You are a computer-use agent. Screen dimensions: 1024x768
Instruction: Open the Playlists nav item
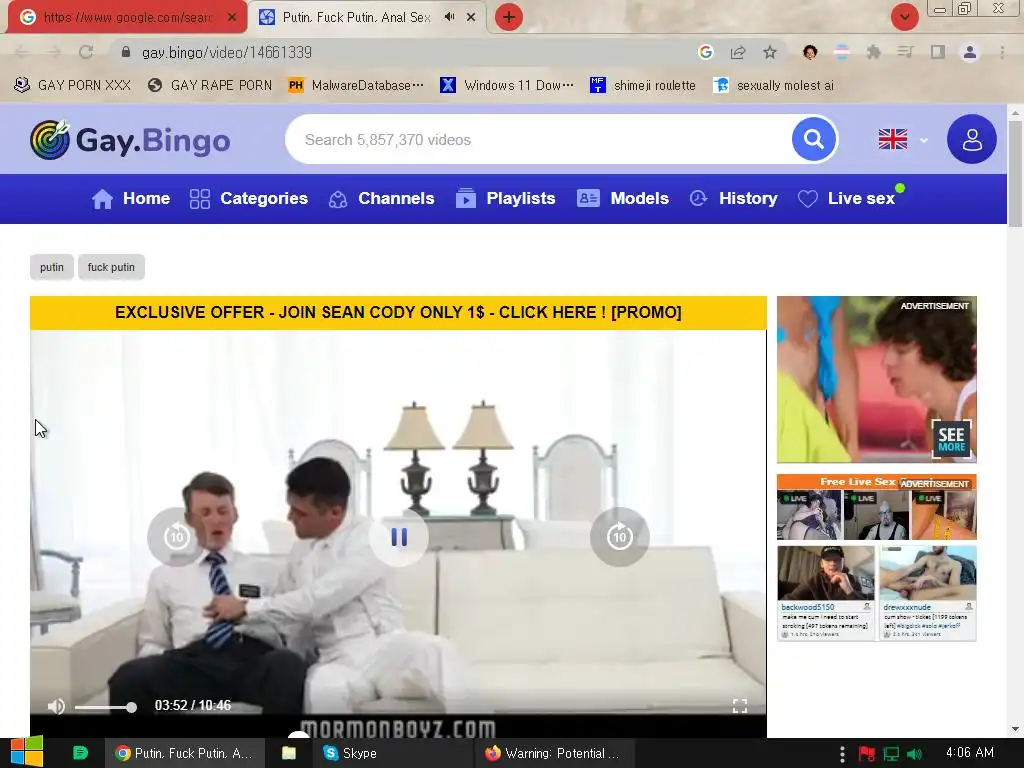[505, 199]
